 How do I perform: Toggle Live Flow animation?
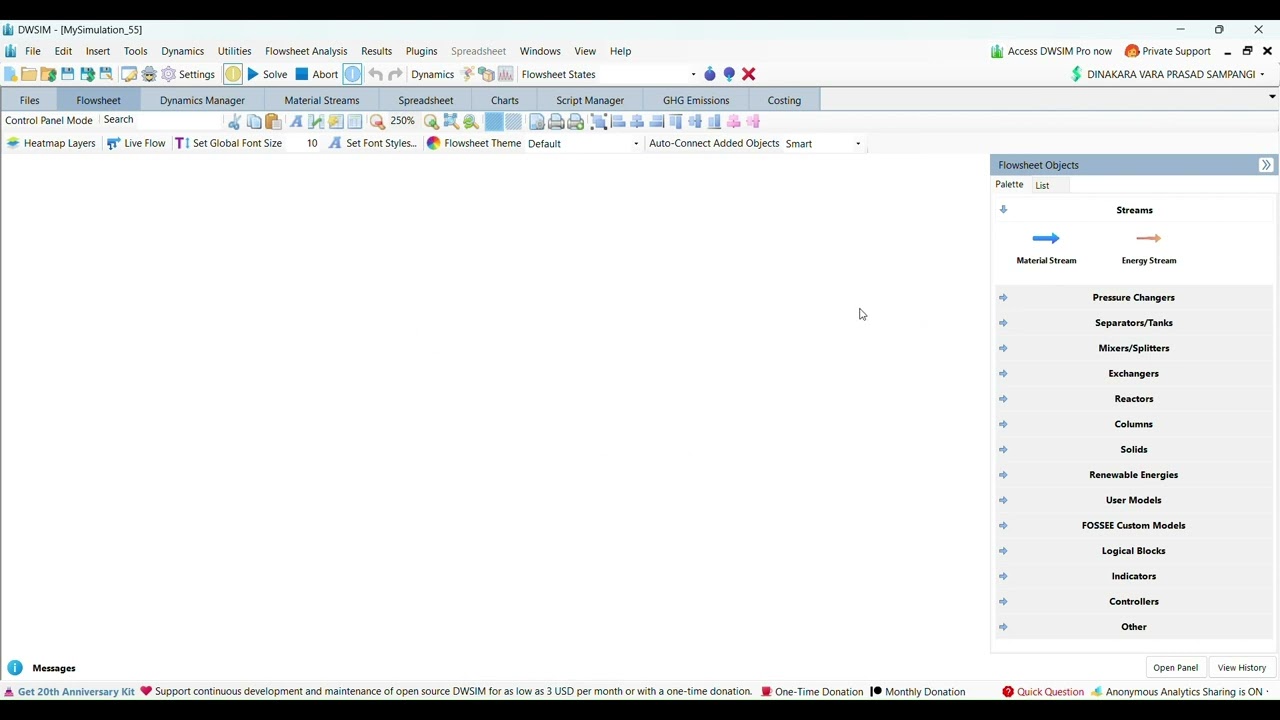[136, 143]
